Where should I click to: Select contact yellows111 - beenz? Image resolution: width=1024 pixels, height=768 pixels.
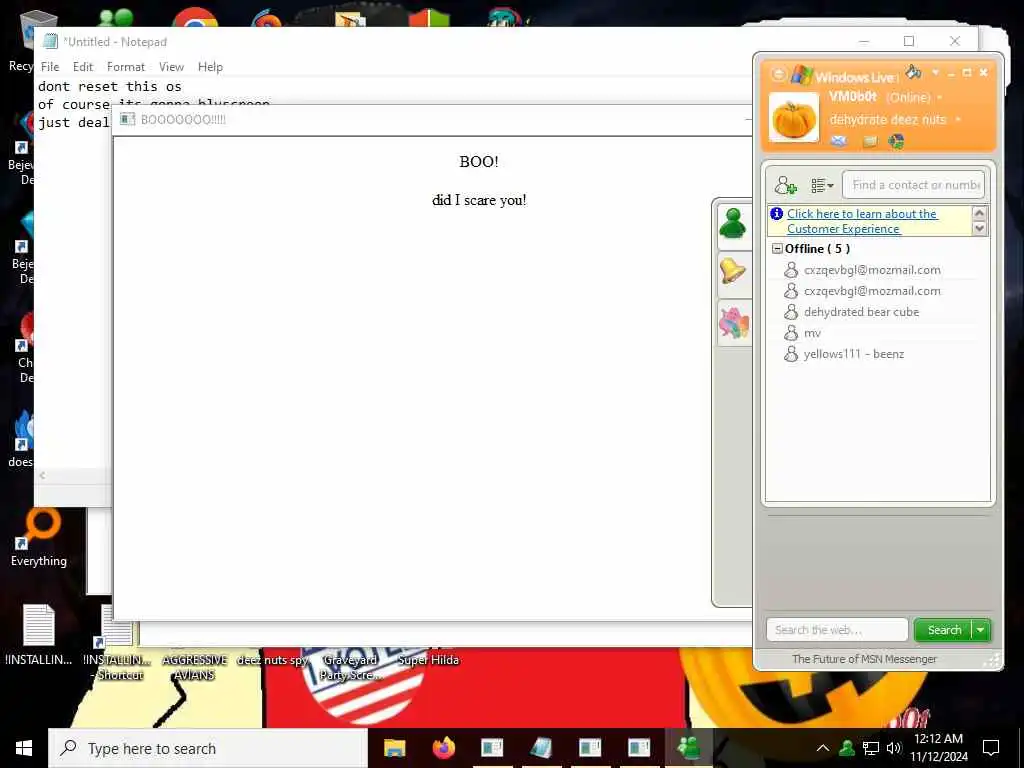coord(854,354)
